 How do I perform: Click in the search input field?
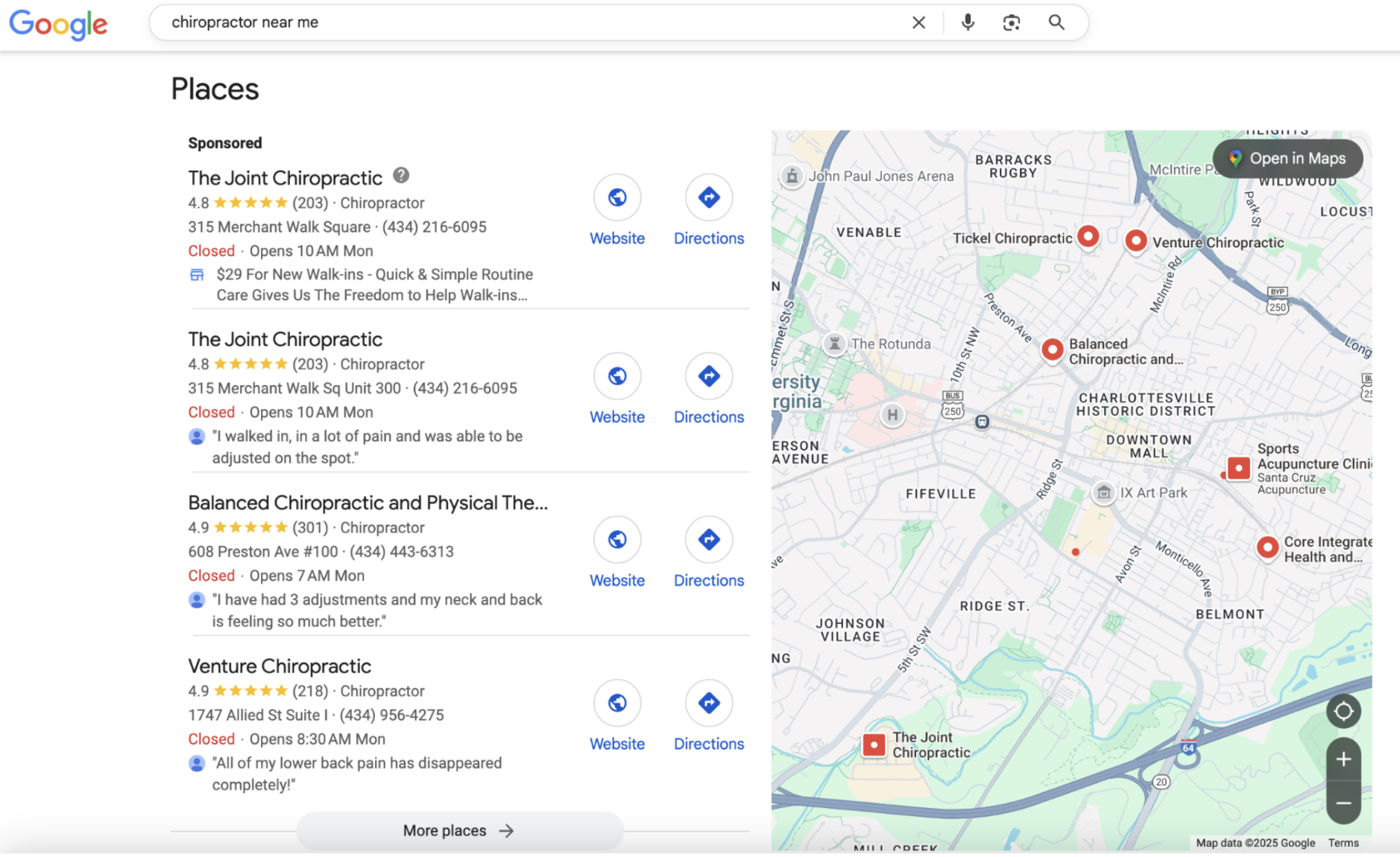coord(522,22)
